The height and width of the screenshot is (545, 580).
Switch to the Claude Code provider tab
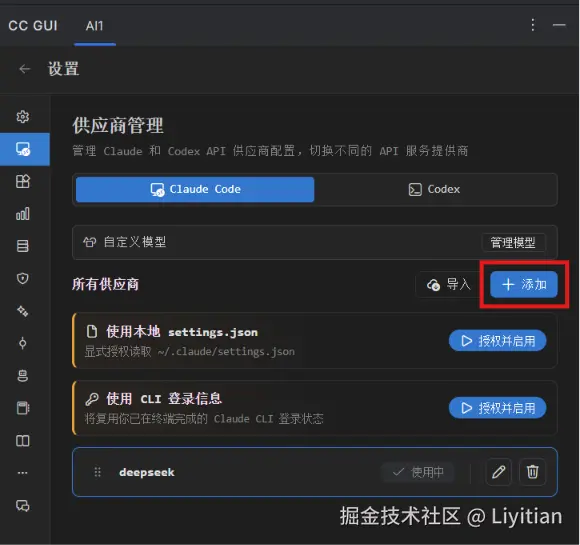[195, 189]
